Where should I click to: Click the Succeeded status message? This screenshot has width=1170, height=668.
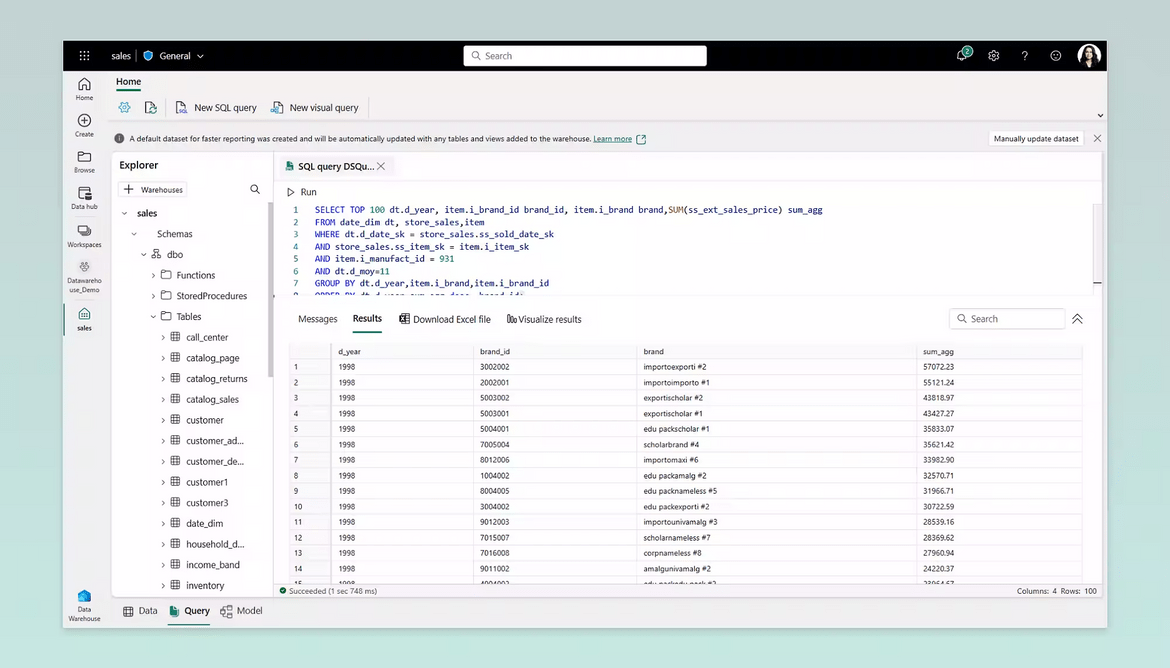point(328,591)
